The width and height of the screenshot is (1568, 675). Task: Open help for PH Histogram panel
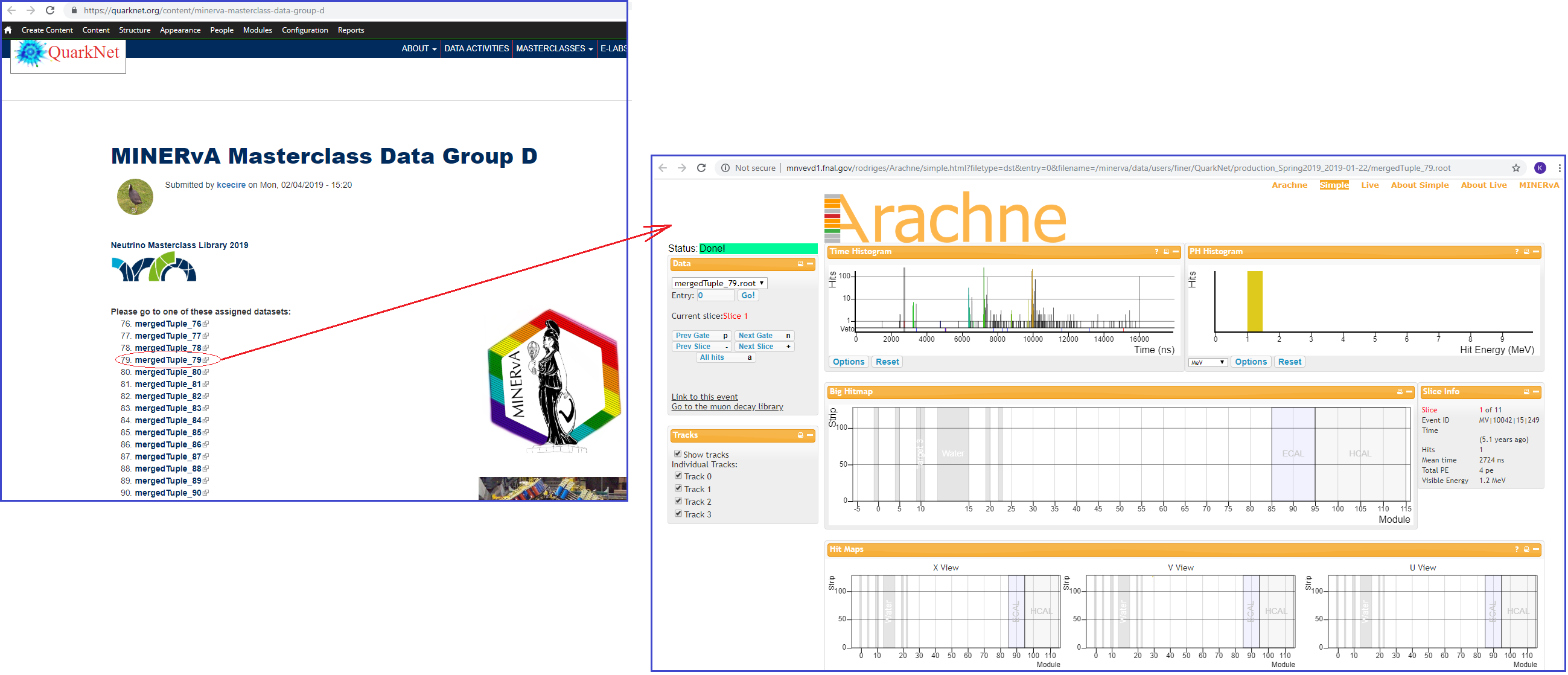pyautogui.click(x=1517, y=251)
